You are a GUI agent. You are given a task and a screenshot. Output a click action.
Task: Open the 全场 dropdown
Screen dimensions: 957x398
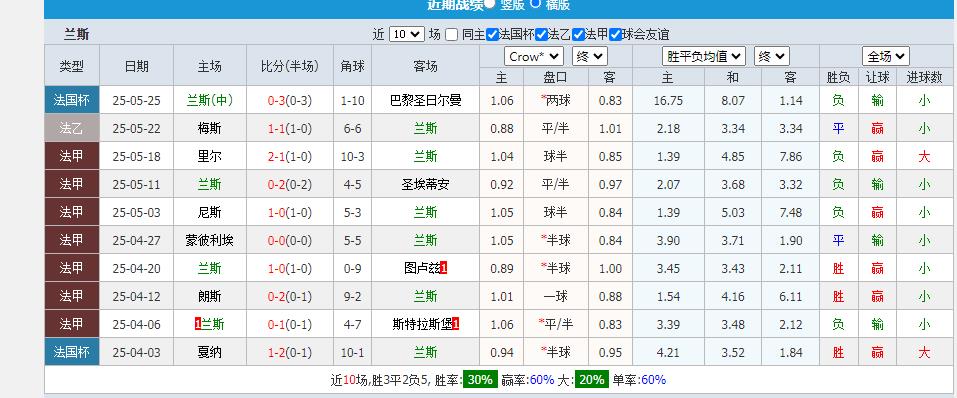click(x=886, y=57)
